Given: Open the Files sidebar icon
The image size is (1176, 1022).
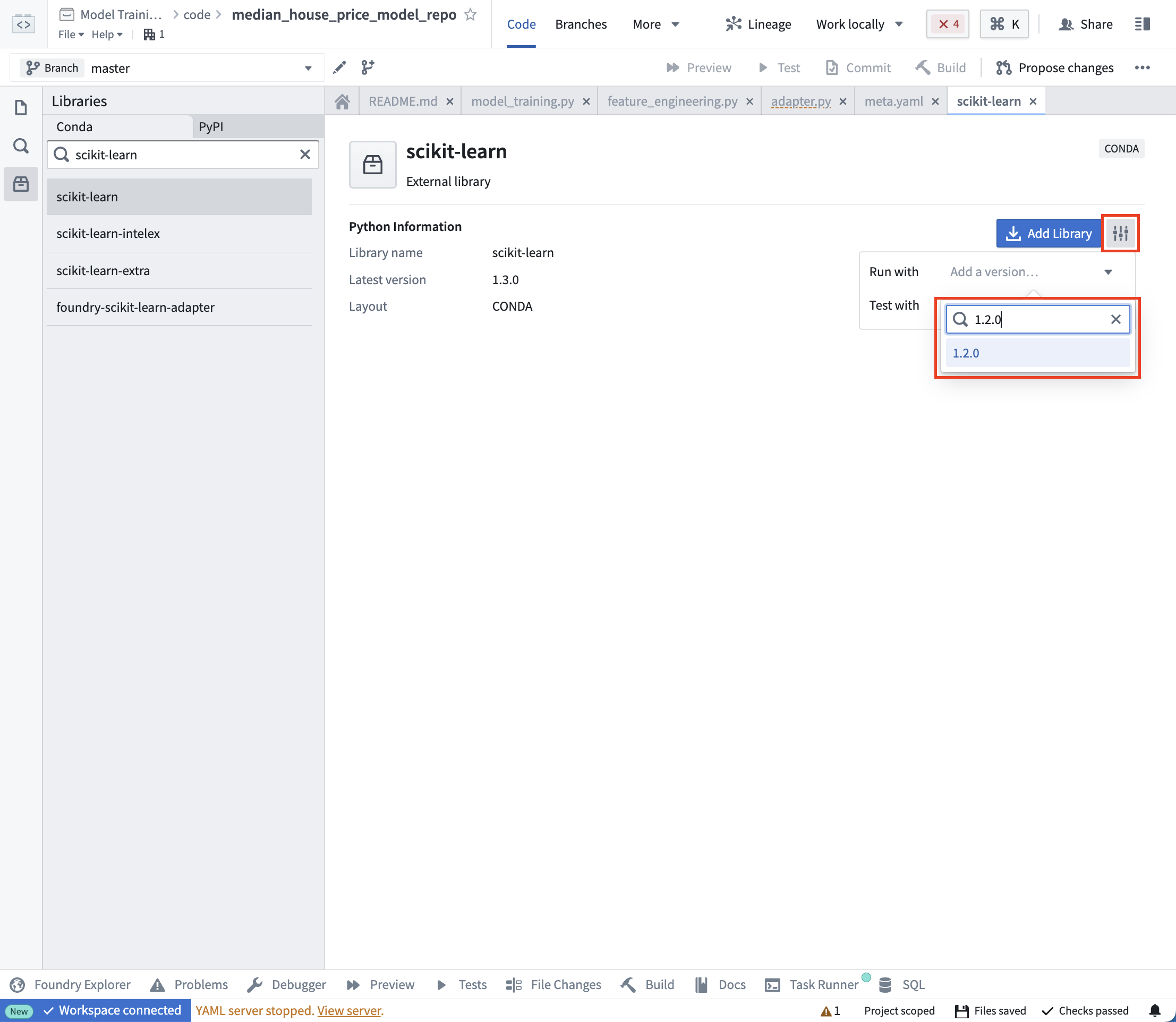Looking at the screenshot, I should 21,107.
